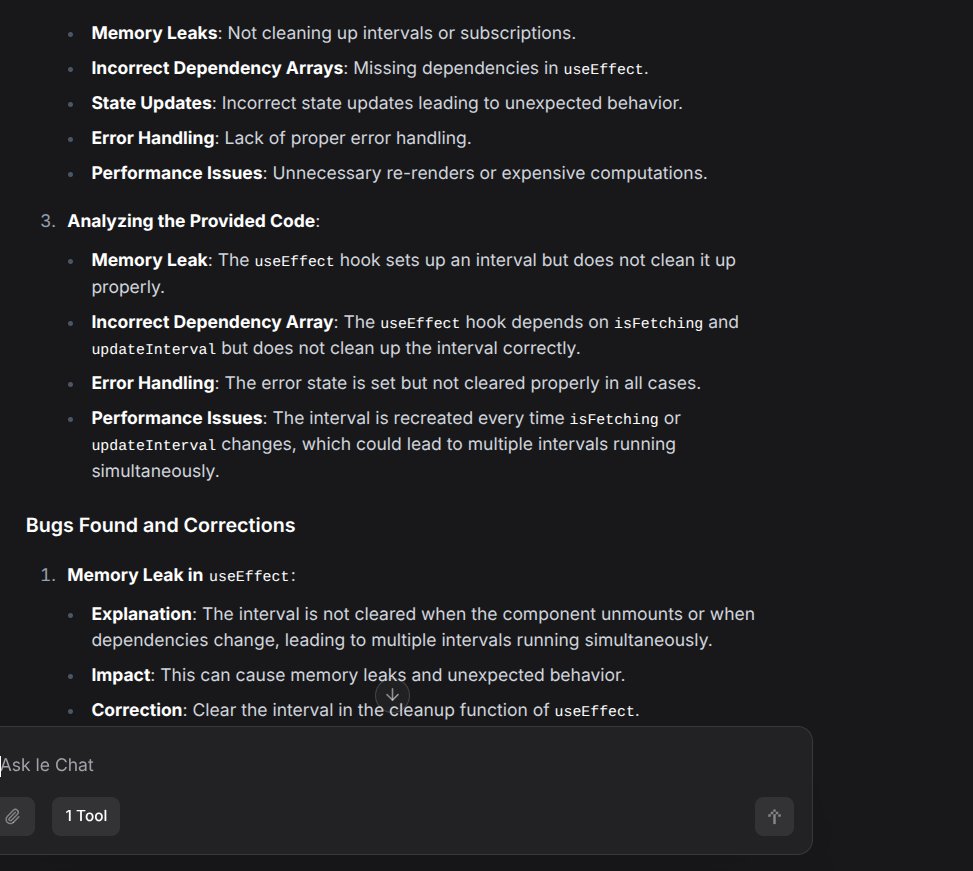Focus the Ask le Chat input field
Screen dimensions: 973x871
[397, 765]
